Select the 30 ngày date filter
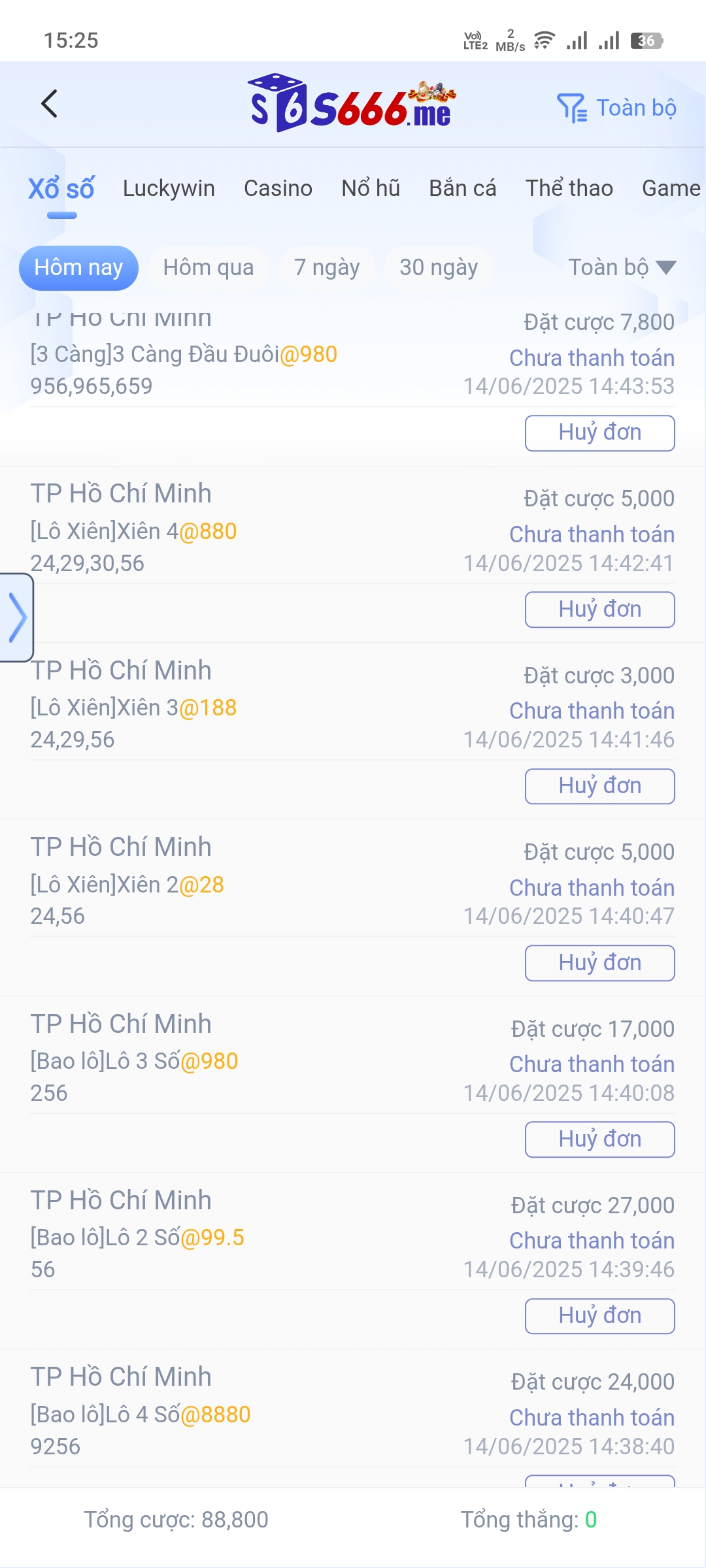Viewport: 706px width, 1568px height. pos(439,267)
